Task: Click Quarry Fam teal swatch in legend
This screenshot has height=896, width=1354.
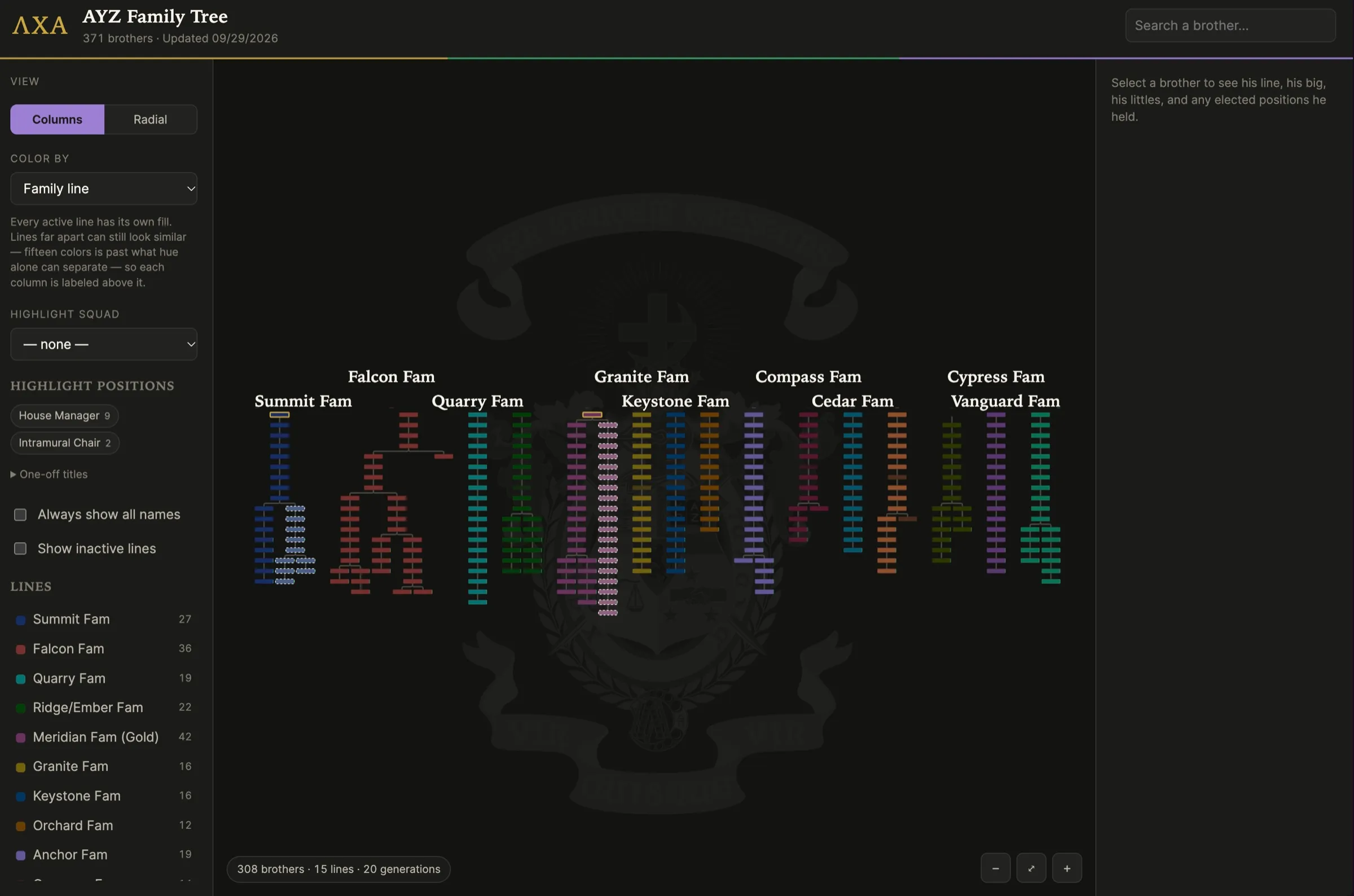Action: click(20, 679)
